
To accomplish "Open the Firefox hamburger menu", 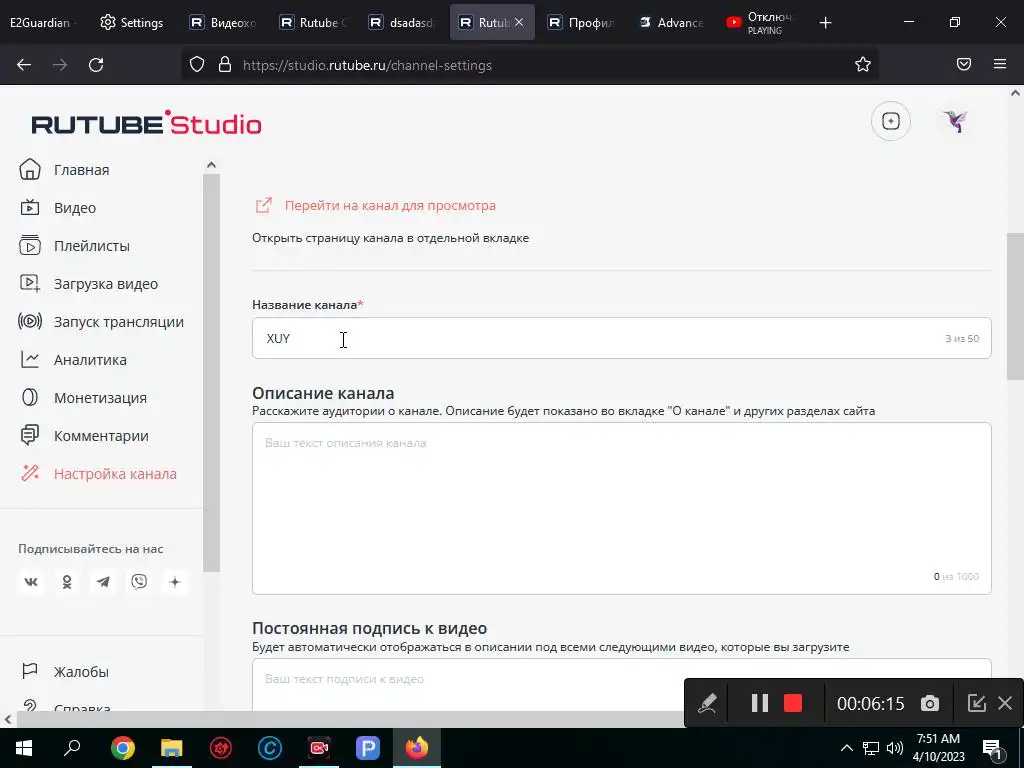I will (1000, 64).
